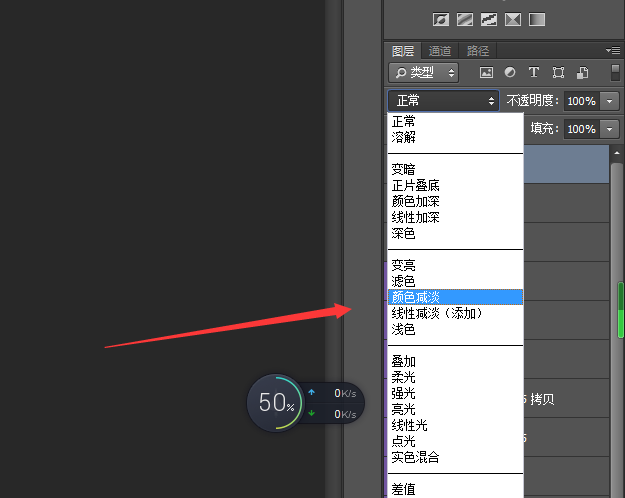Select 亮光 blend mode

455,409
